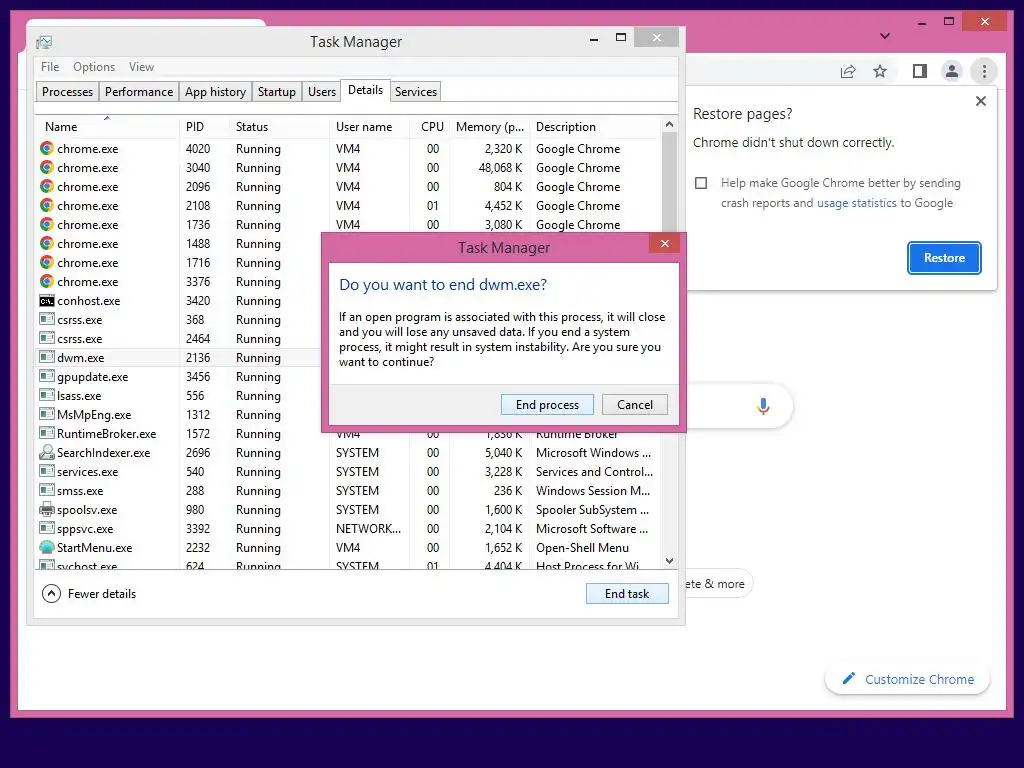This screenshot has height=768, width=1024.
Task: Click the process list scroll-down arrow
Action: point(669,561)
